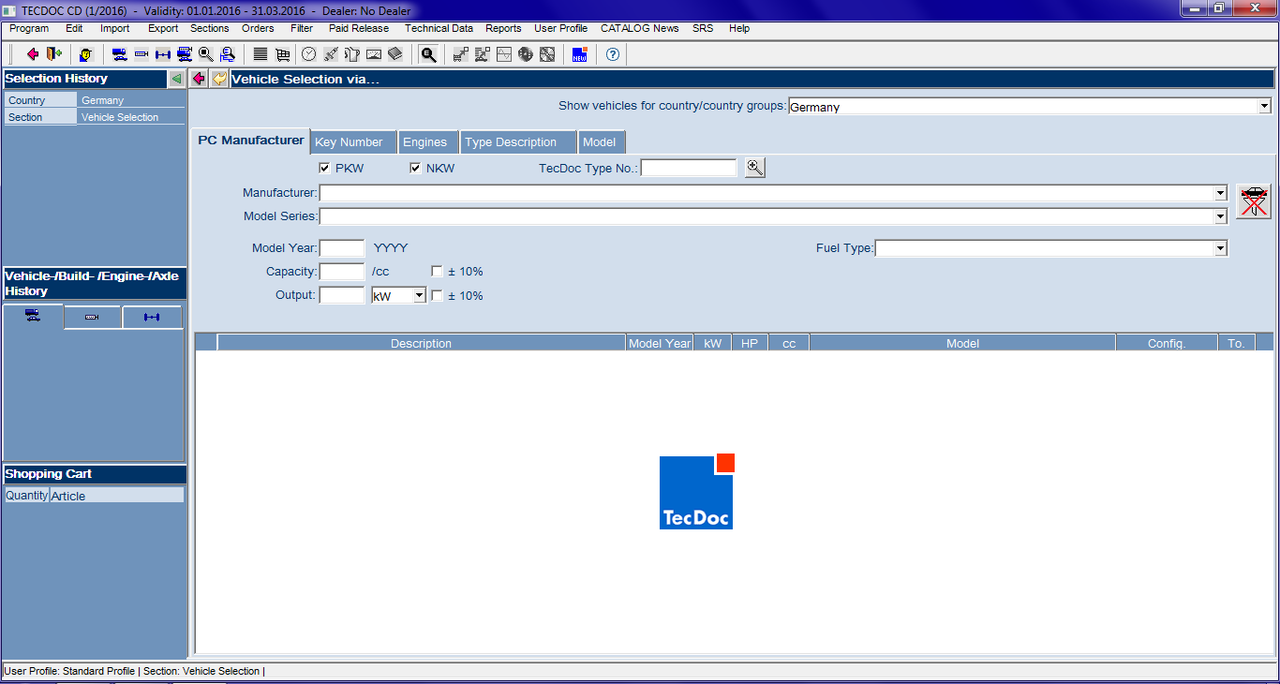Open the Sections menu
Screen dimensions: 1280x684
click(x=209, y=28)
